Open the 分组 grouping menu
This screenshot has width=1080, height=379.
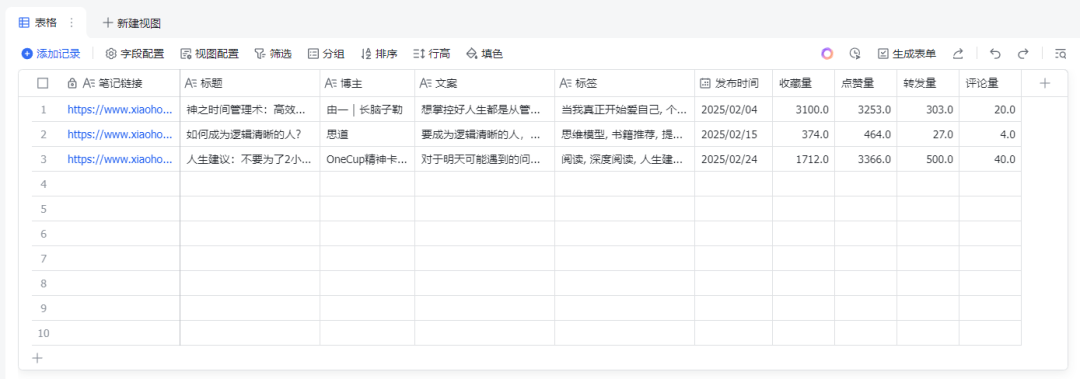click(x=326, y=54)
